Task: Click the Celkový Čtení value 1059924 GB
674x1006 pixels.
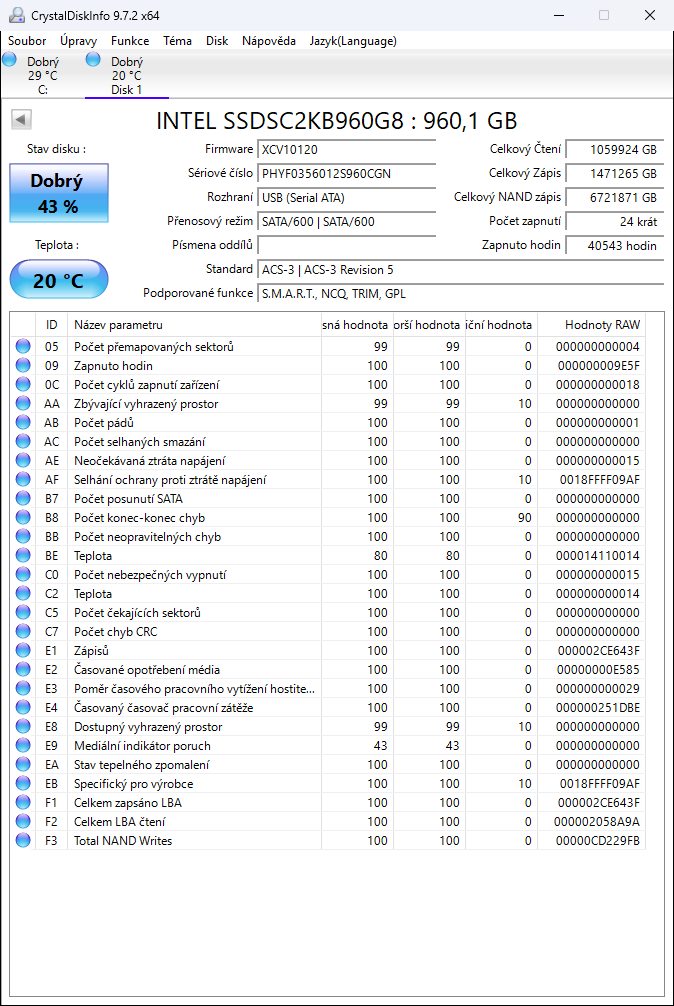Action: pos(615,149)
